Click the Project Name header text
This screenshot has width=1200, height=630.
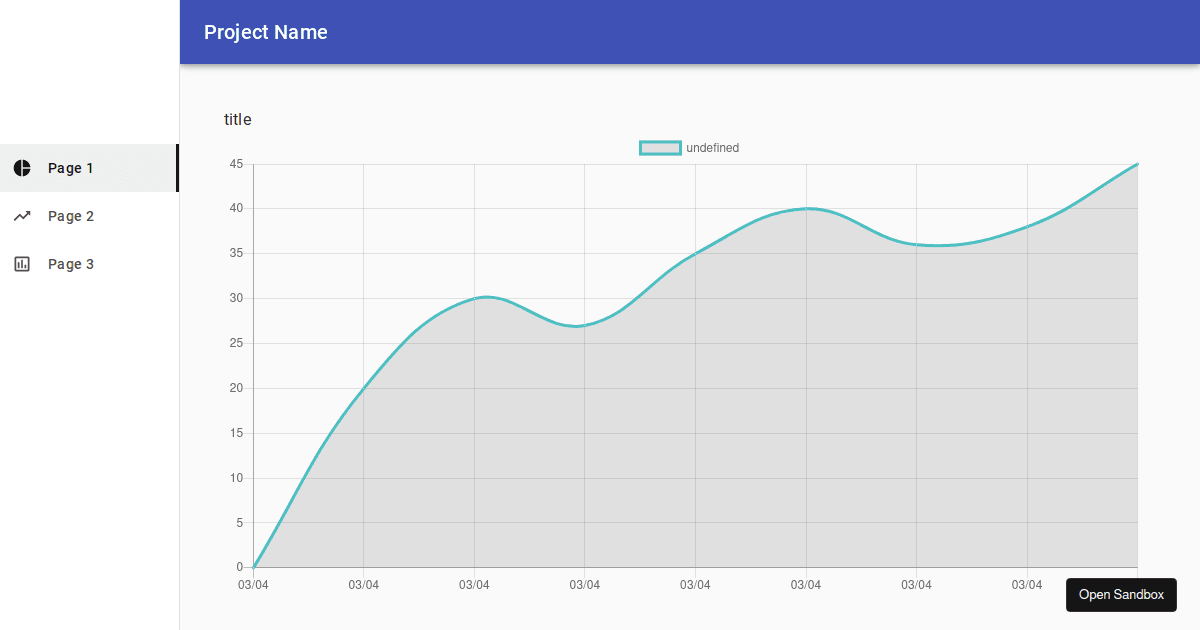tap(266, 32)
